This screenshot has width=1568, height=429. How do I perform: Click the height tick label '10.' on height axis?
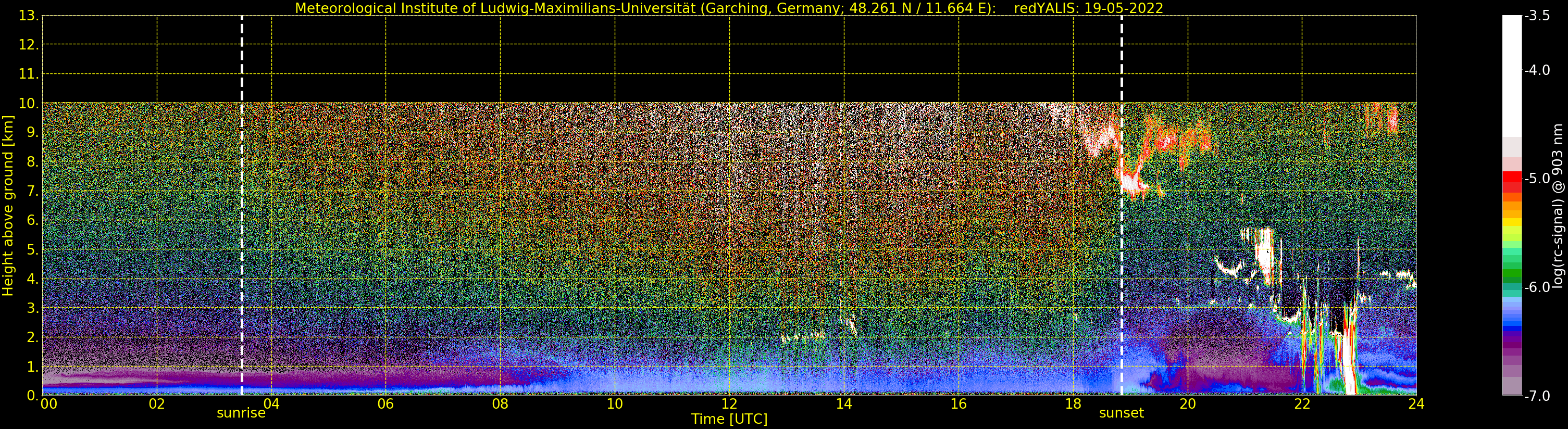[x=29, y=104]
